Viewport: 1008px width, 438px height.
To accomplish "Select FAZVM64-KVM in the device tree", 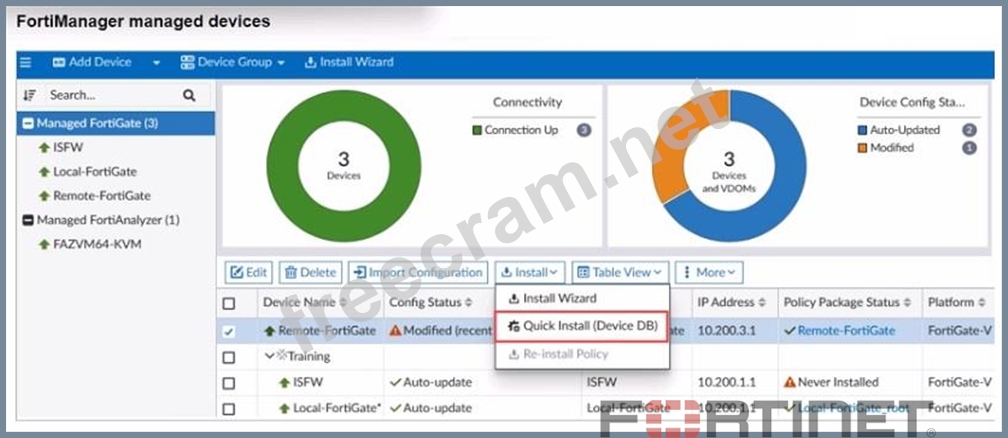I will pyautogui.click(x=96, y=244).
